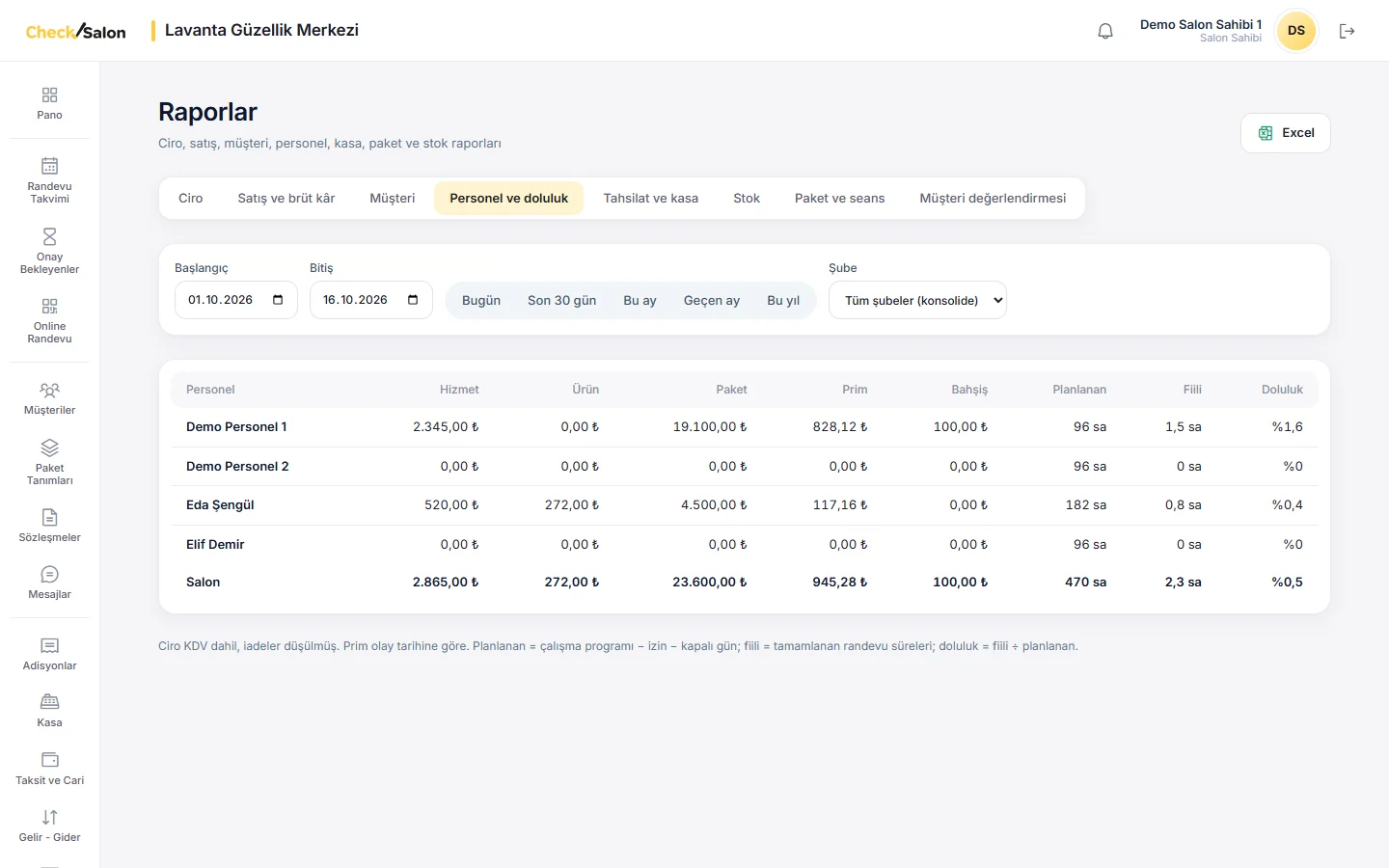Click the Bitiş date field 16.10.2026
The width and height of the screenshot is (1389, 868).
(371, 300)
